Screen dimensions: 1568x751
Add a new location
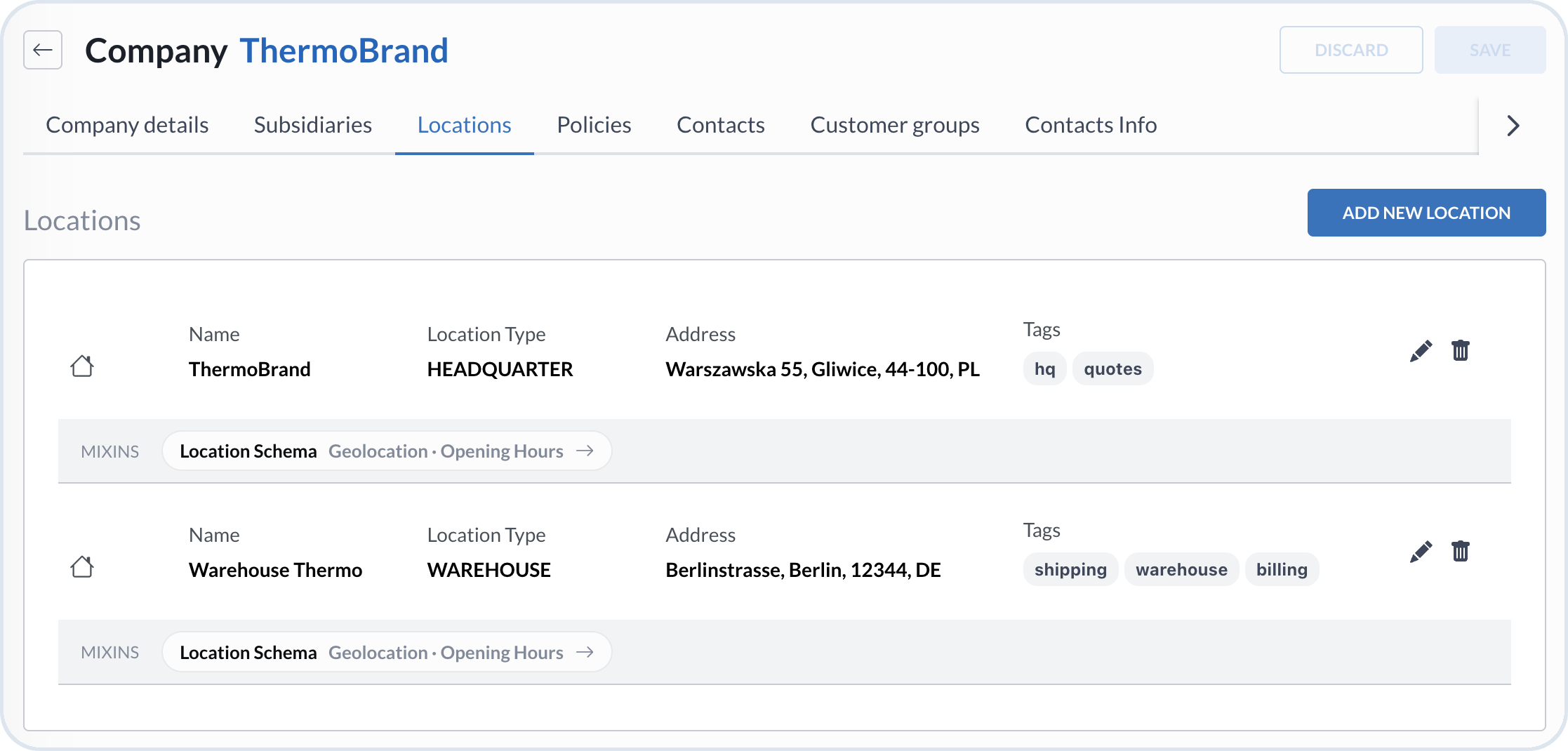(1426, 213)
